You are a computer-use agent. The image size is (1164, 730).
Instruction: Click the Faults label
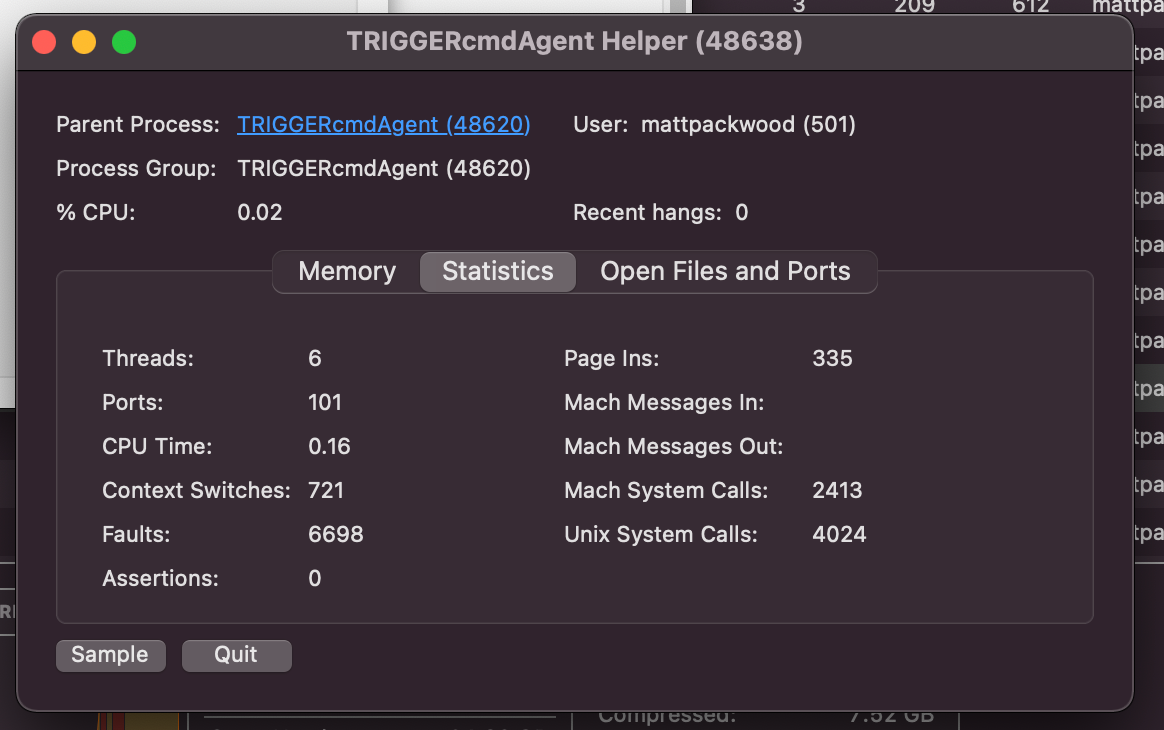pyautogui.click(x=136, y=534)
